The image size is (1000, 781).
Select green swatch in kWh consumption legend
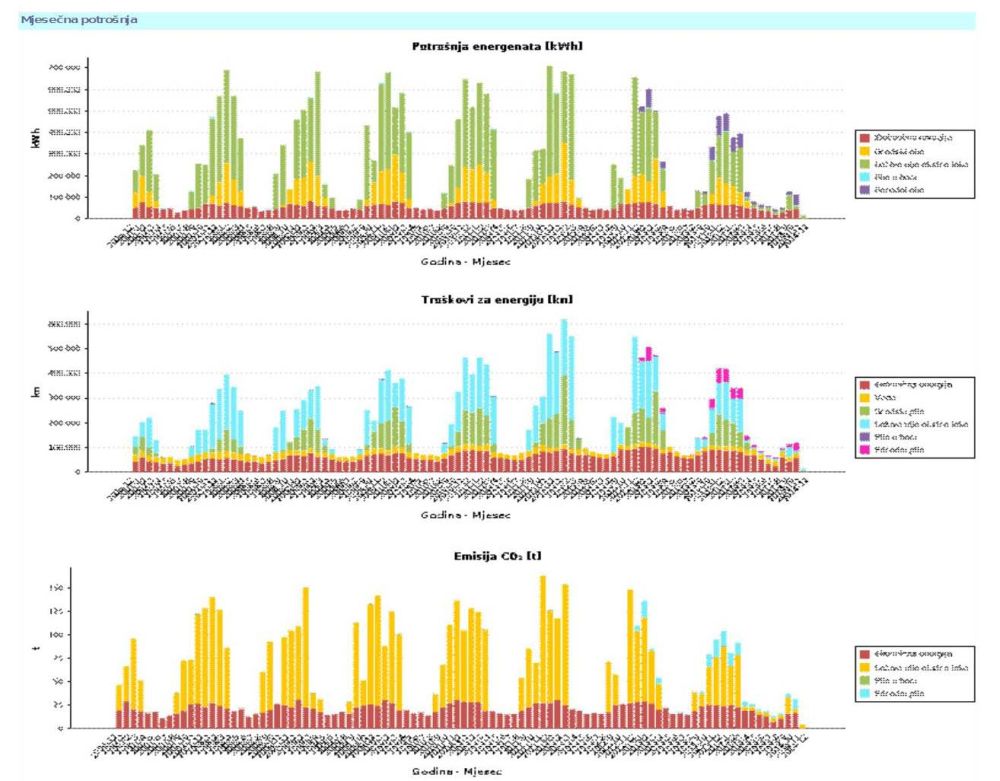tap(866, 163)
